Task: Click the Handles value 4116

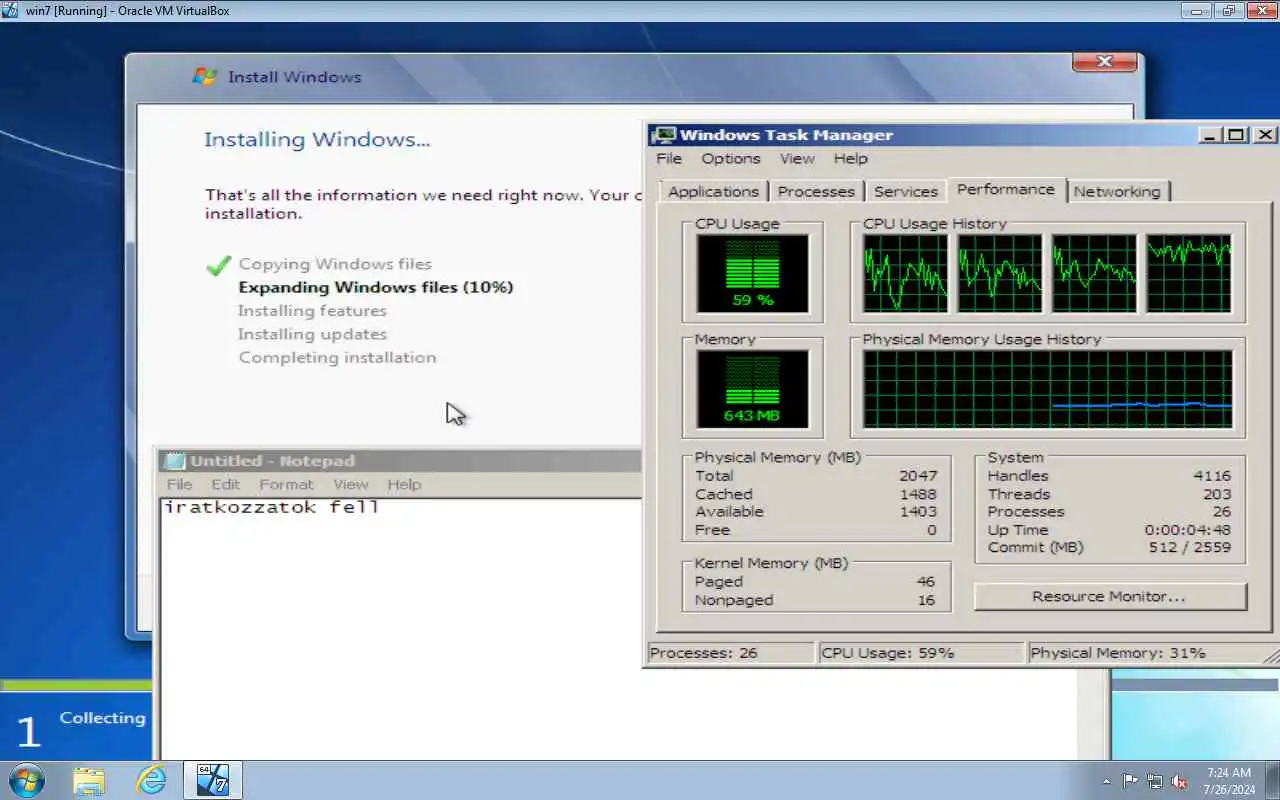Action: point(1212,476)
